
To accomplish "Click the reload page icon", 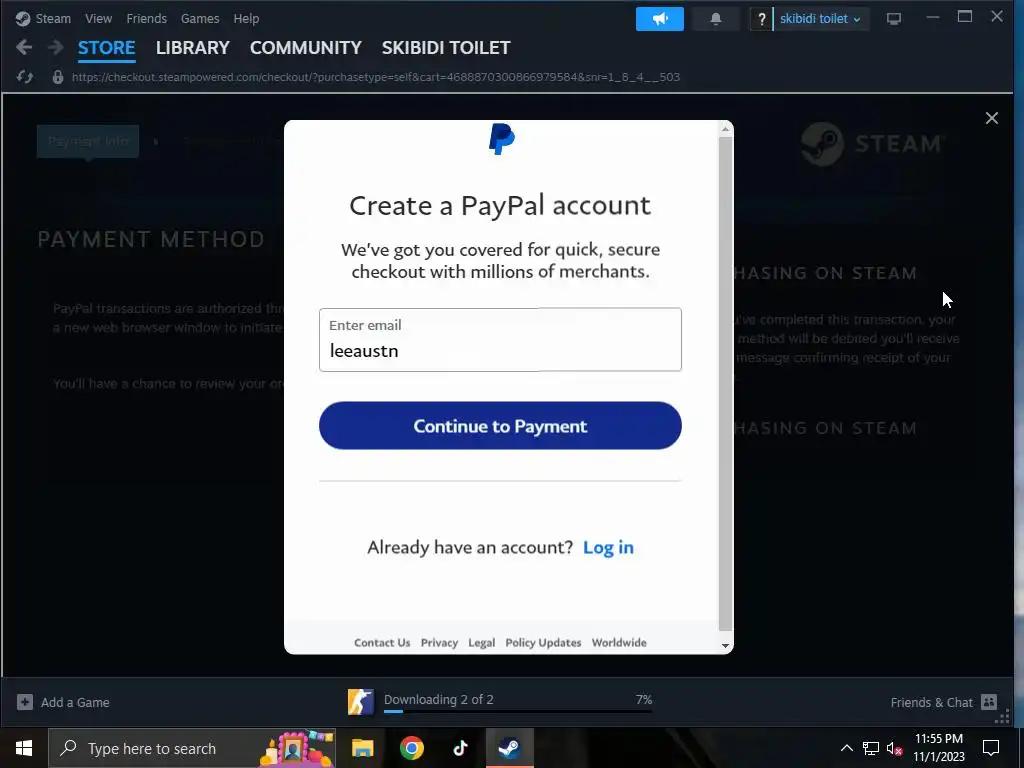I will [x=25, y=77].
